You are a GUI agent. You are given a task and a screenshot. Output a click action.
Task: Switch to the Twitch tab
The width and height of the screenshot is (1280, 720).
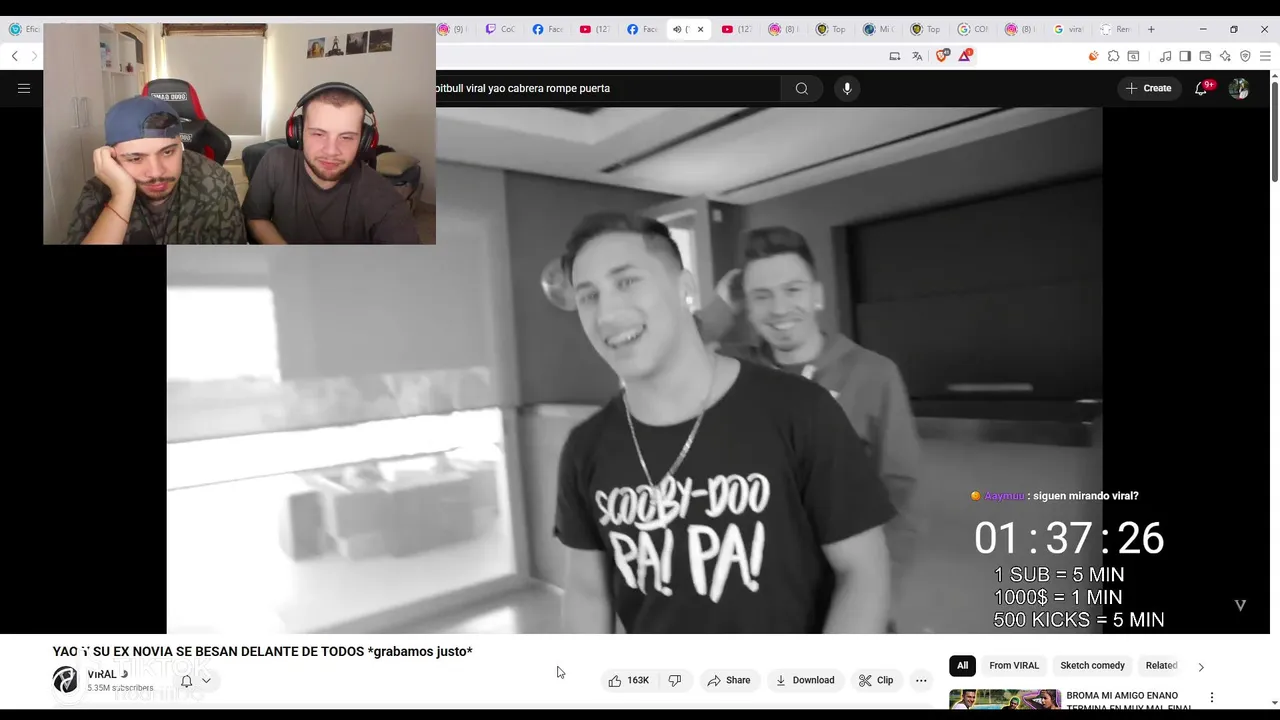pos(500,29)
